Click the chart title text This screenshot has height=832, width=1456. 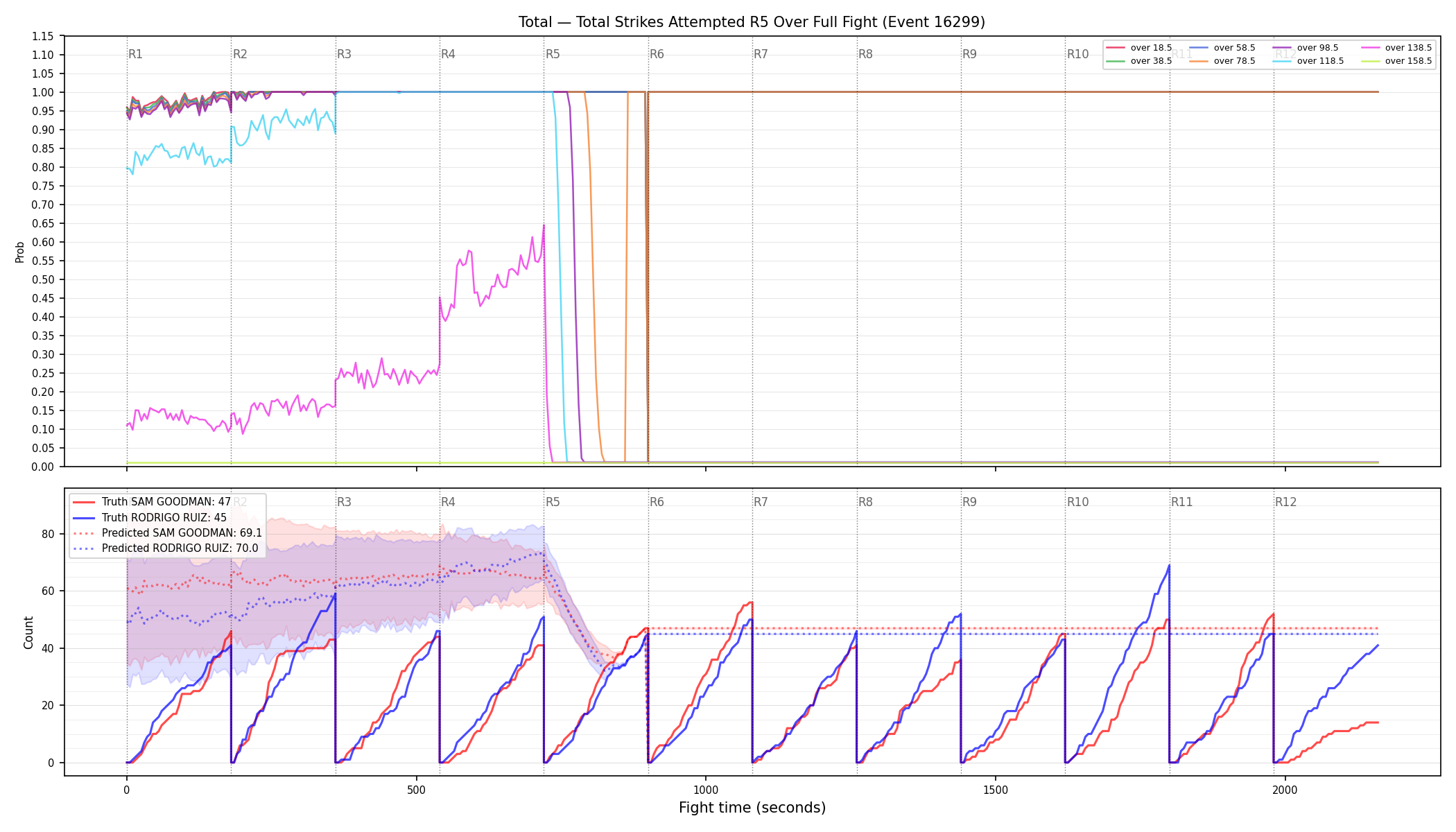click(752, 22)
